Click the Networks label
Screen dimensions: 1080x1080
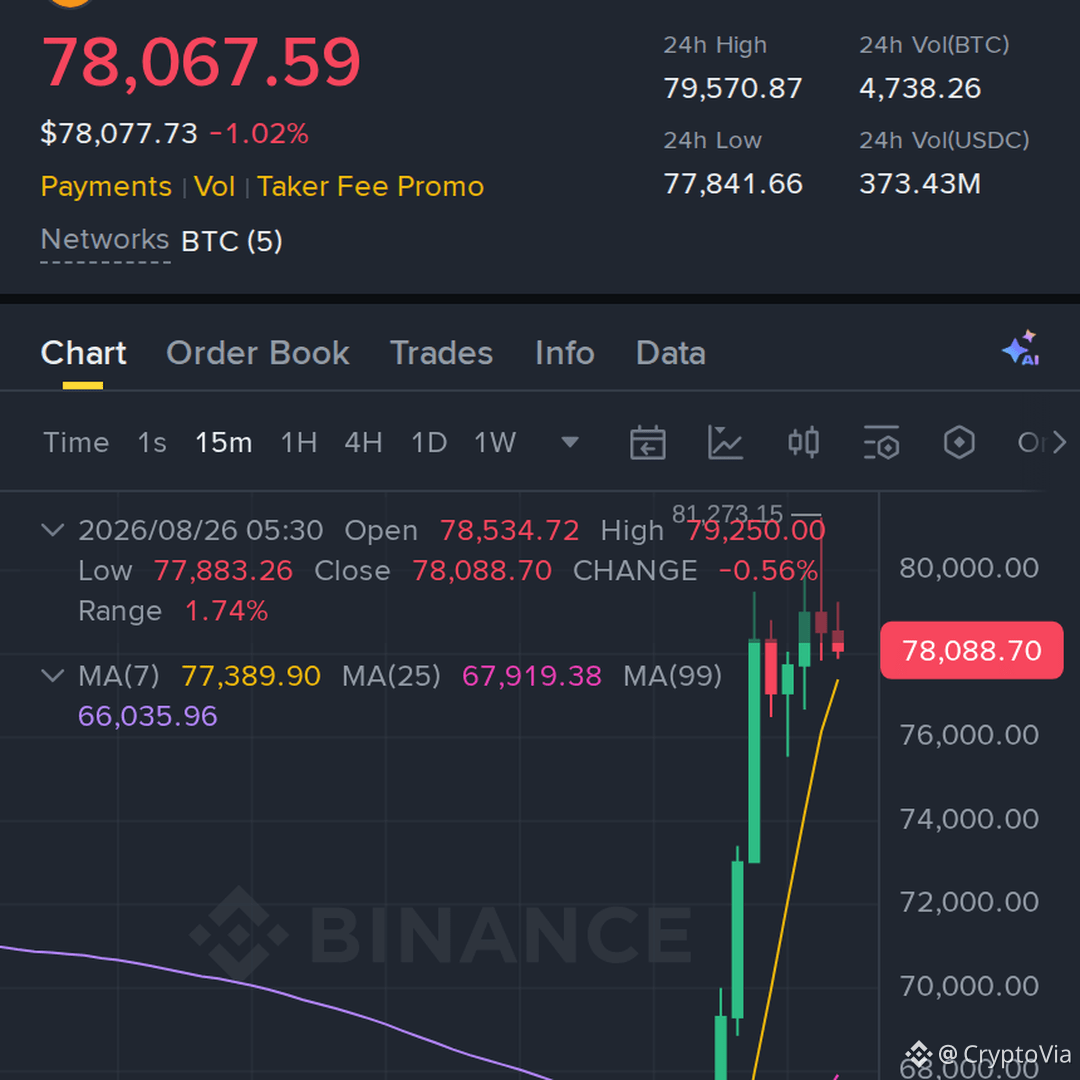click(105, 240)
